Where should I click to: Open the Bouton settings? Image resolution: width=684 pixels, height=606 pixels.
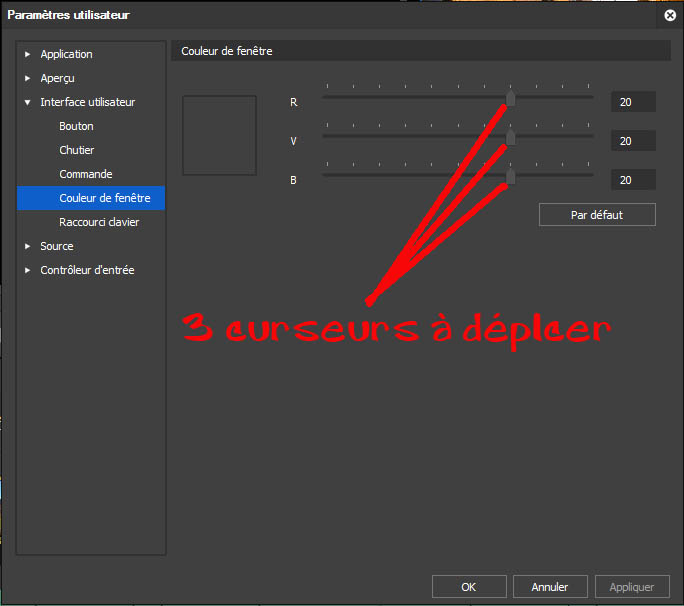pyautogui.click(x=76, y=126)
